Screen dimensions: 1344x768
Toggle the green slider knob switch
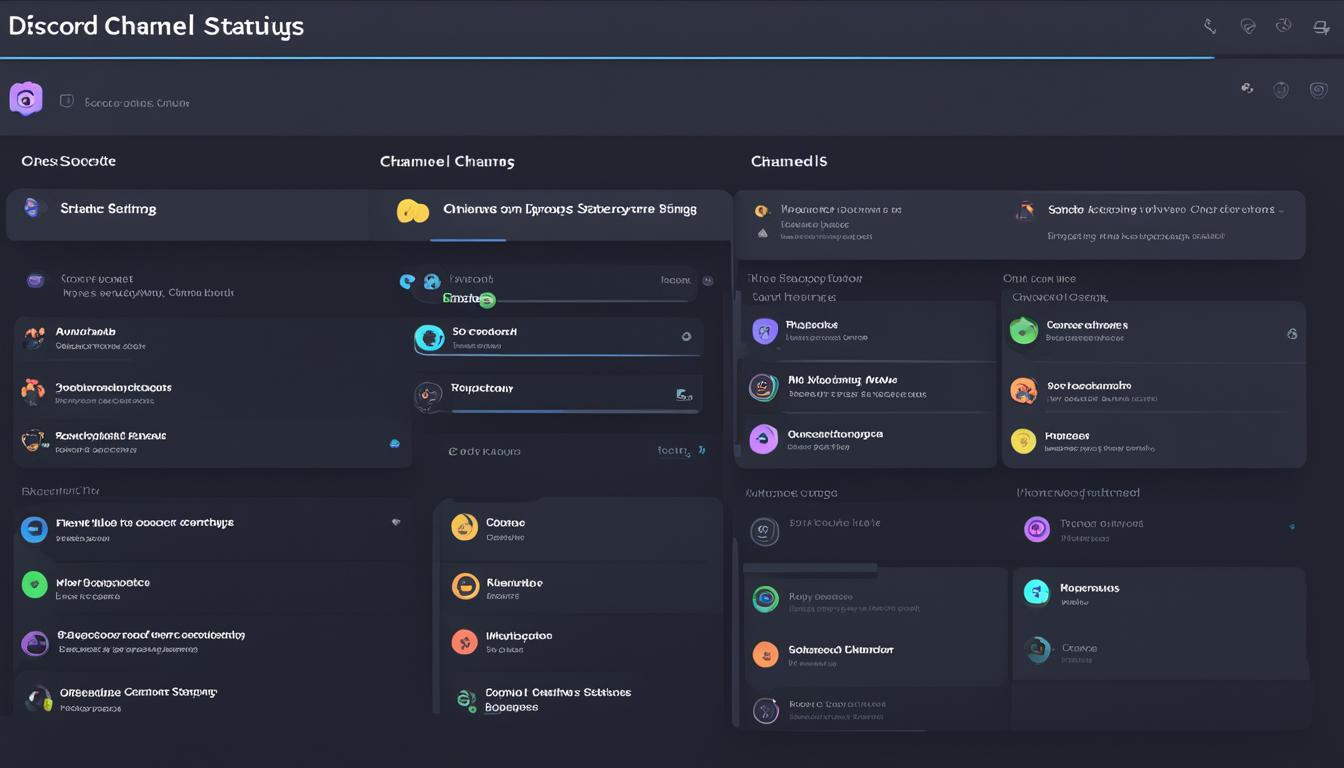pyautogui.click(x=486, y=299)
